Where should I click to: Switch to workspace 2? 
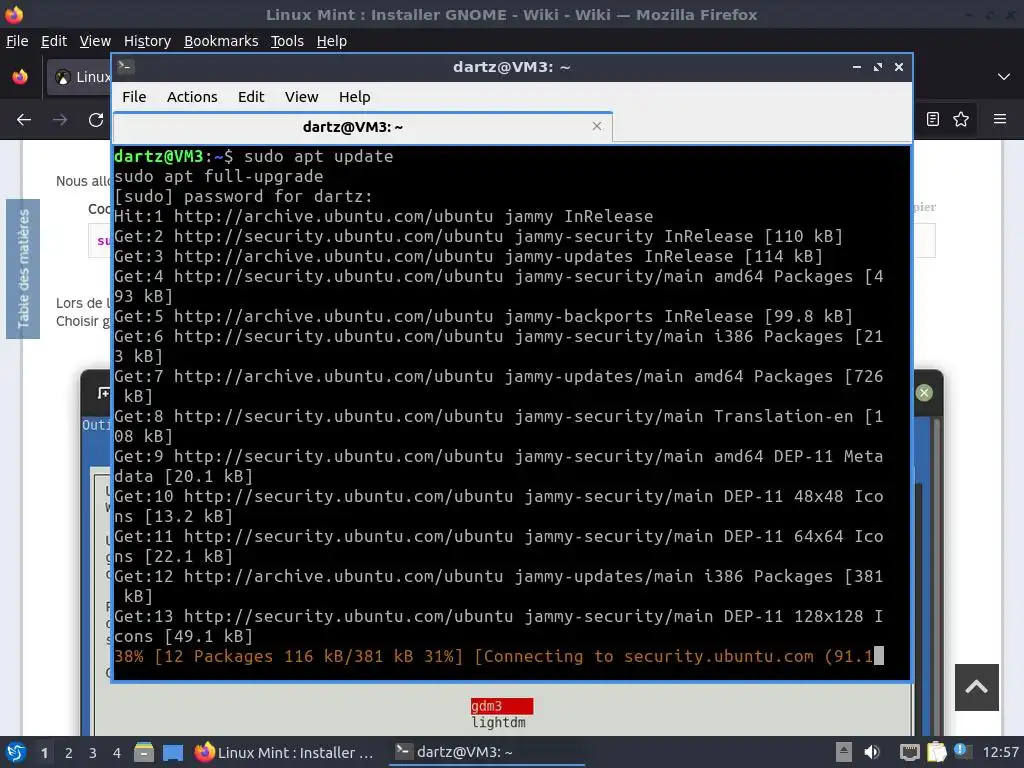click(x=69, y=753)
